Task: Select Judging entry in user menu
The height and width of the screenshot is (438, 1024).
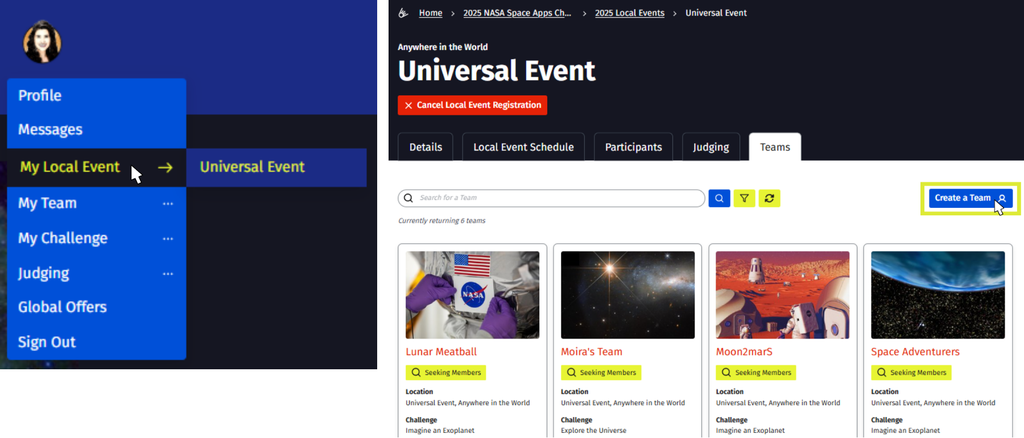Action: pos(97,273)
